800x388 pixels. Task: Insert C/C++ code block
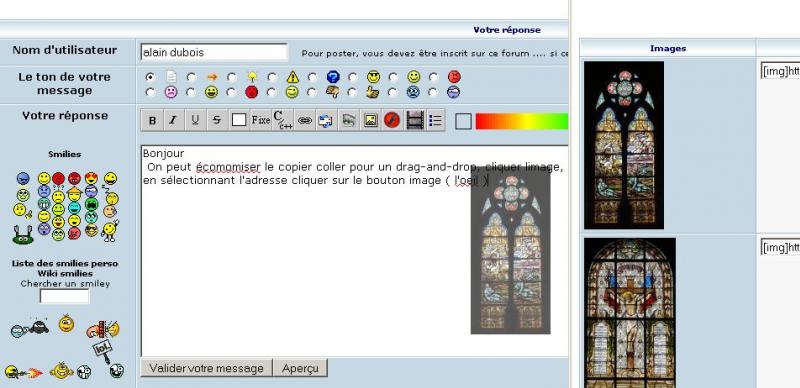[x=283, y=120]
